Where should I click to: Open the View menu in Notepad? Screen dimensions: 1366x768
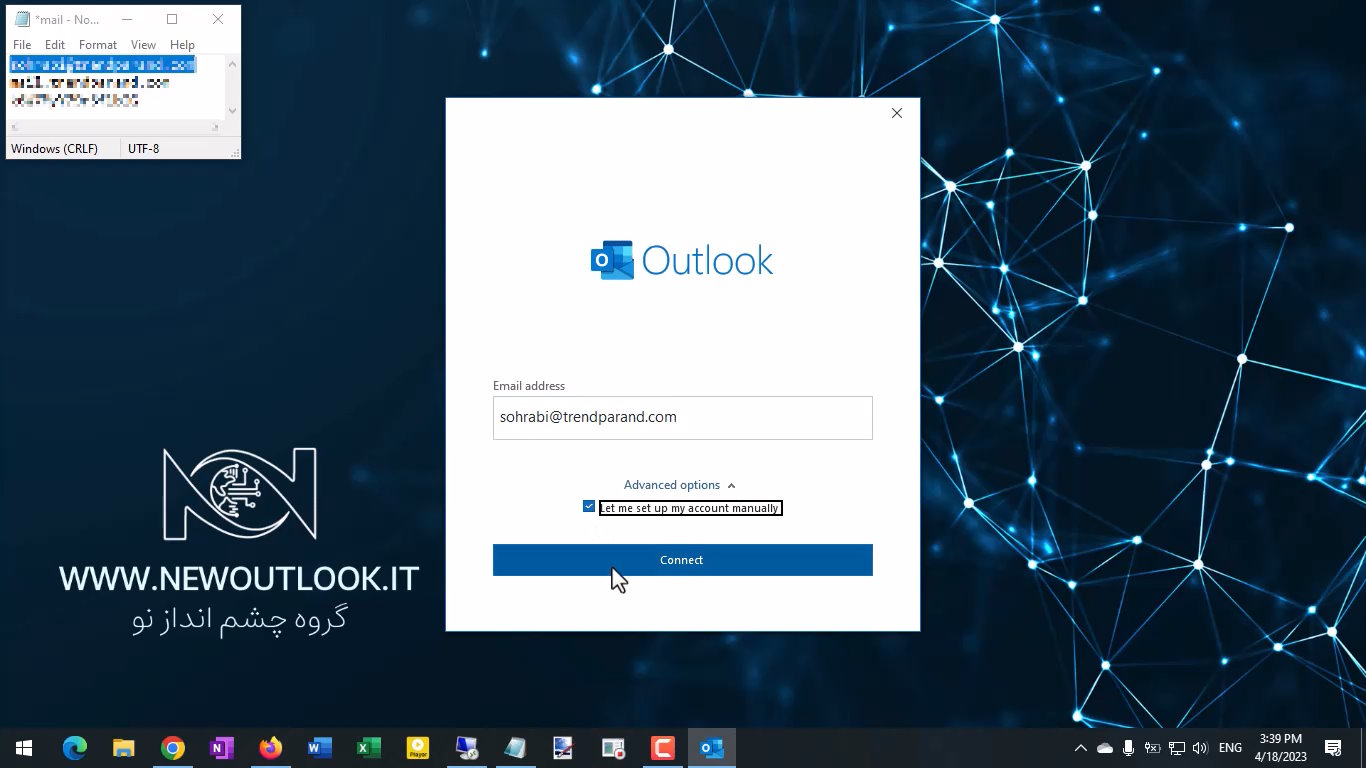pos(143,45)
